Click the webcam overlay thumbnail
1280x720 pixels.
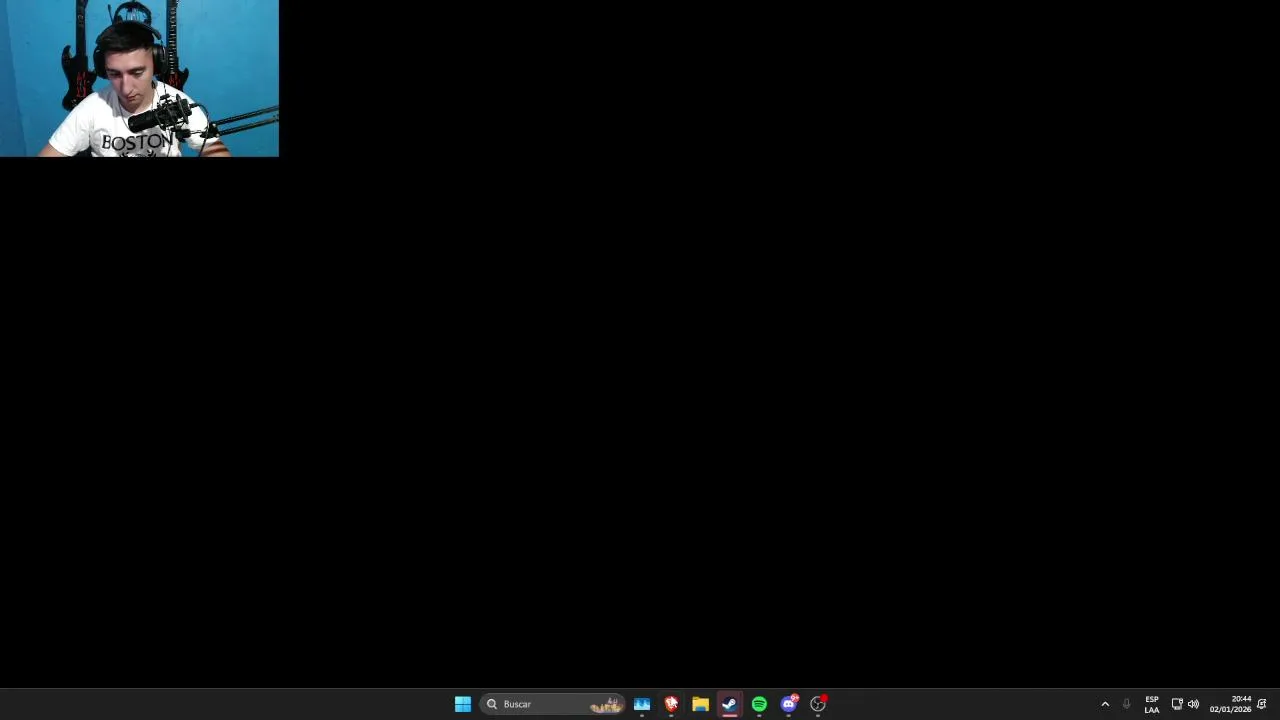click(139, 78)
